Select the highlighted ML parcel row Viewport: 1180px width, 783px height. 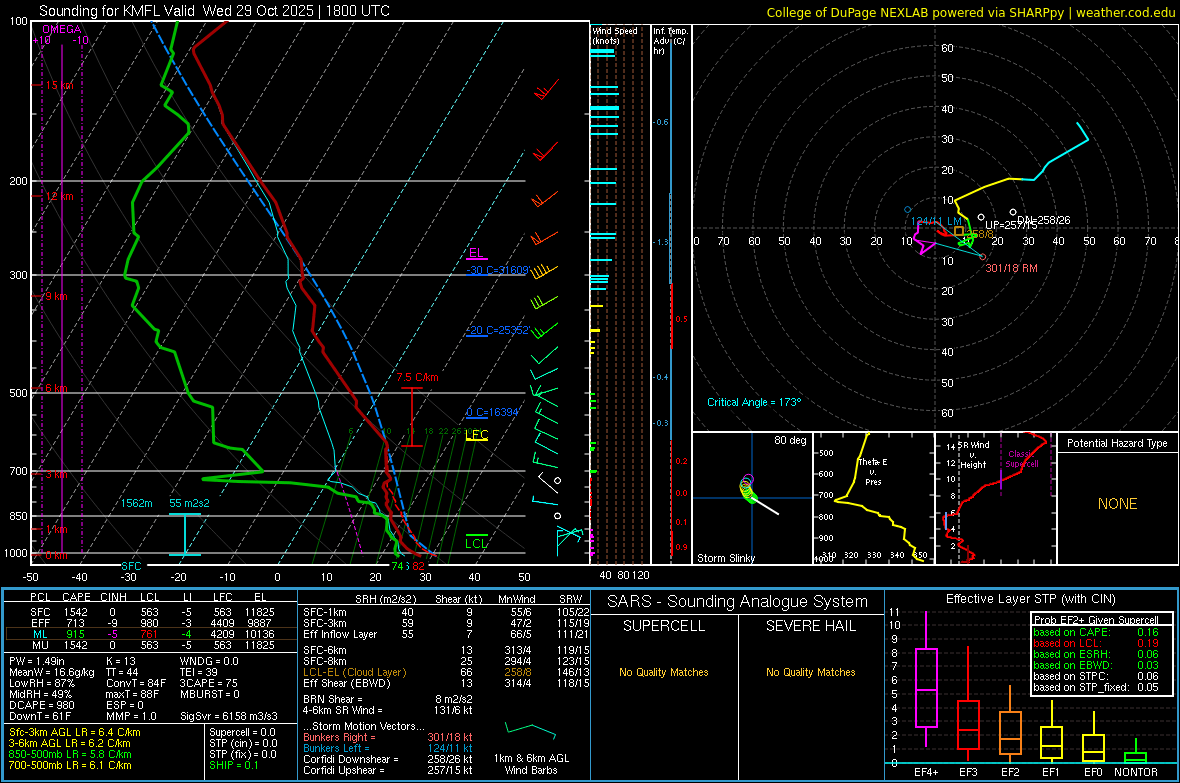tap(151, 634)
